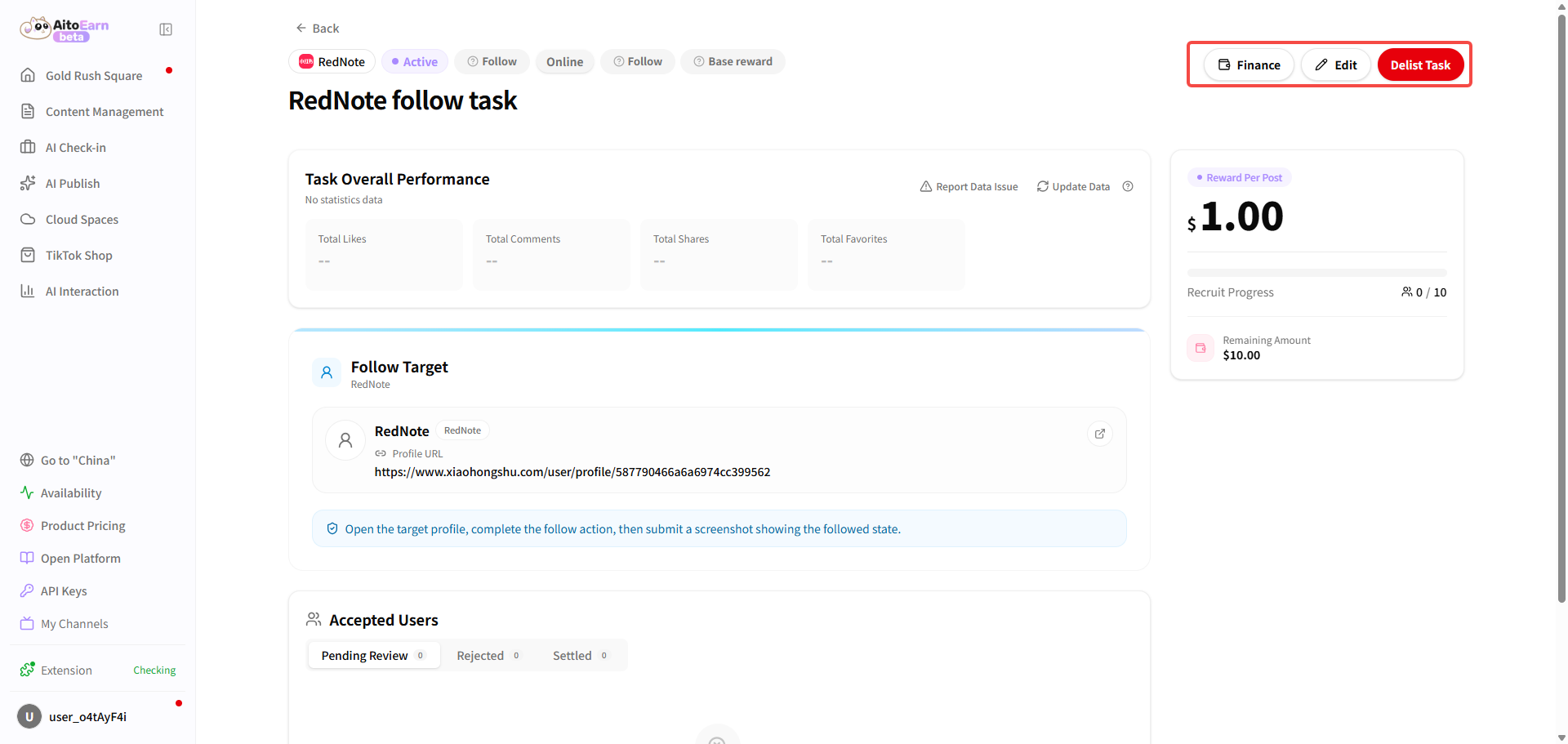Click the globe icon beside Go to China
The image size is (1568, 744).
27,460
